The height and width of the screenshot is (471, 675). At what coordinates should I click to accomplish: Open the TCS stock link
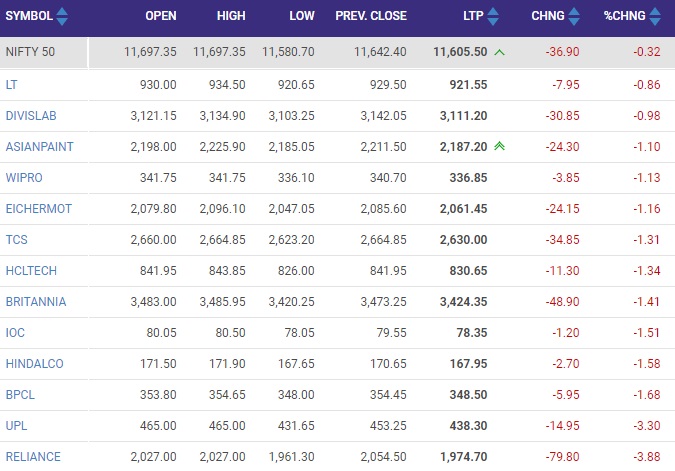17,239
